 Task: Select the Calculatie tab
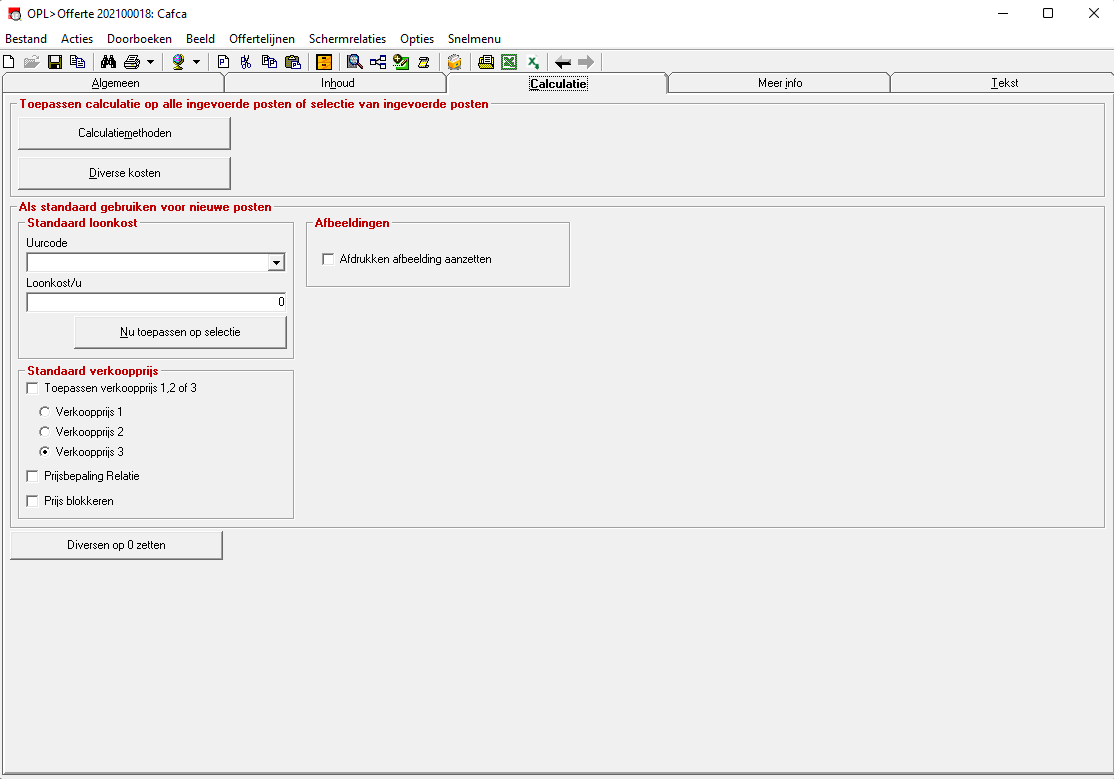click(x=558, y=83)
